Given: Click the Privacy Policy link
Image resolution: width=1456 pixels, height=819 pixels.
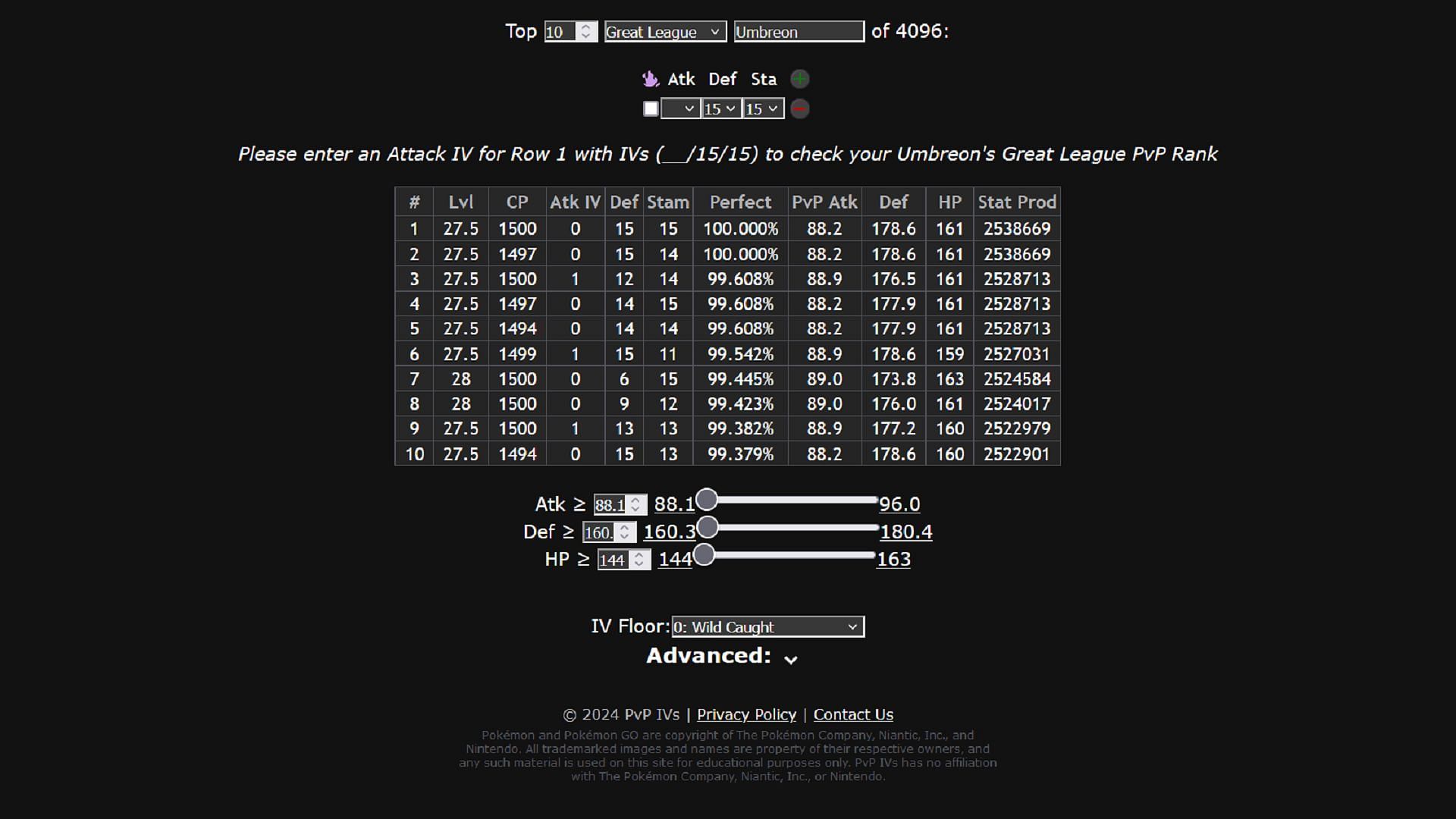Looking at the screenshot, I should (747, 714).
